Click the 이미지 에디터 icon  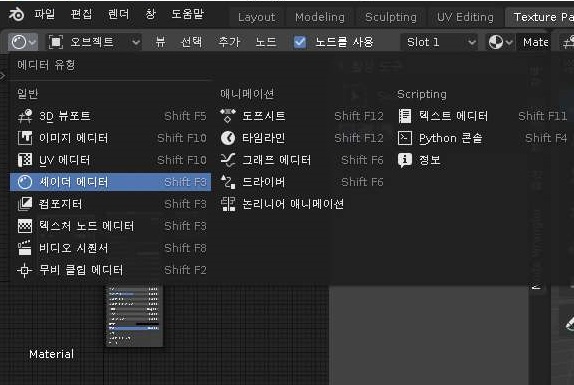(25, 138)
